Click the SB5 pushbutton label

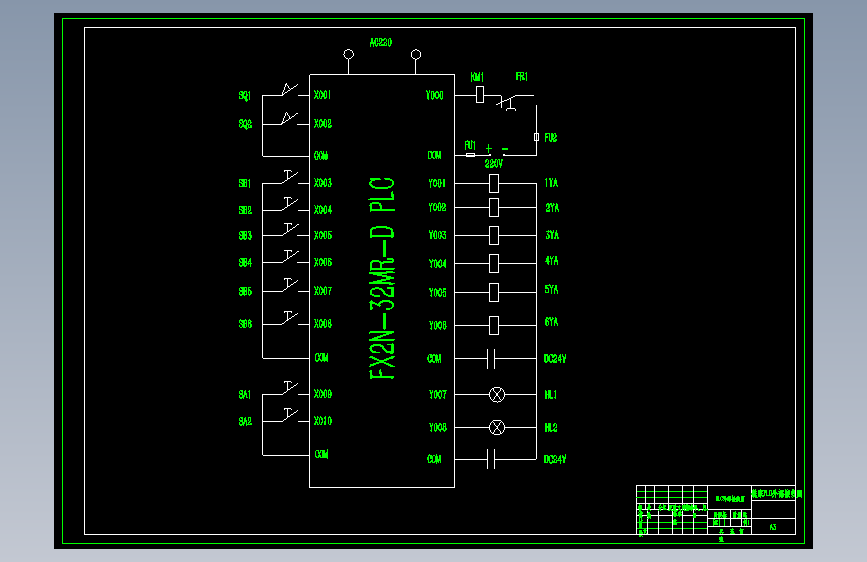point(245,292)
